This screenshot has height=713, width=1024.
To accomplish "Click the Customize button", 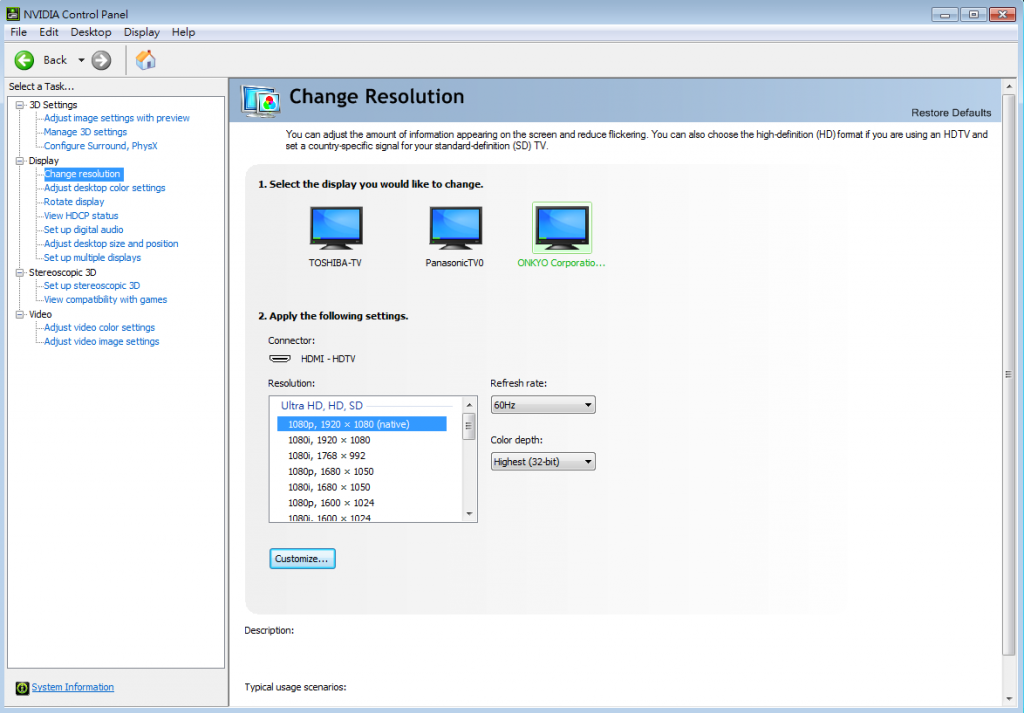I will tap(302, 559).
